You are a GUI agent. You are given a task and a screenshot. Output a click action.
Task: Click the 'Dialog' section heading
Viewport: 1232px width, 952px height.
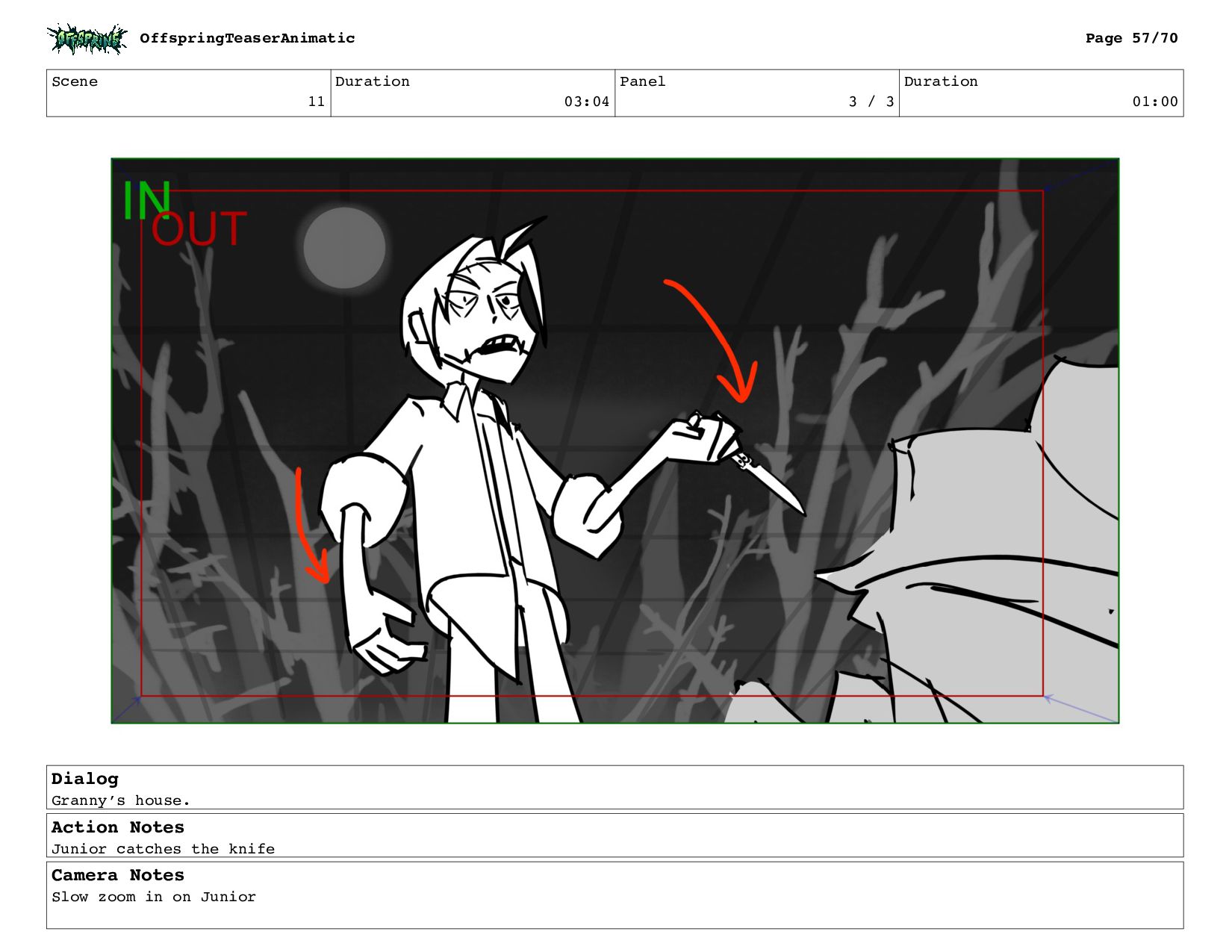(85, 779)
